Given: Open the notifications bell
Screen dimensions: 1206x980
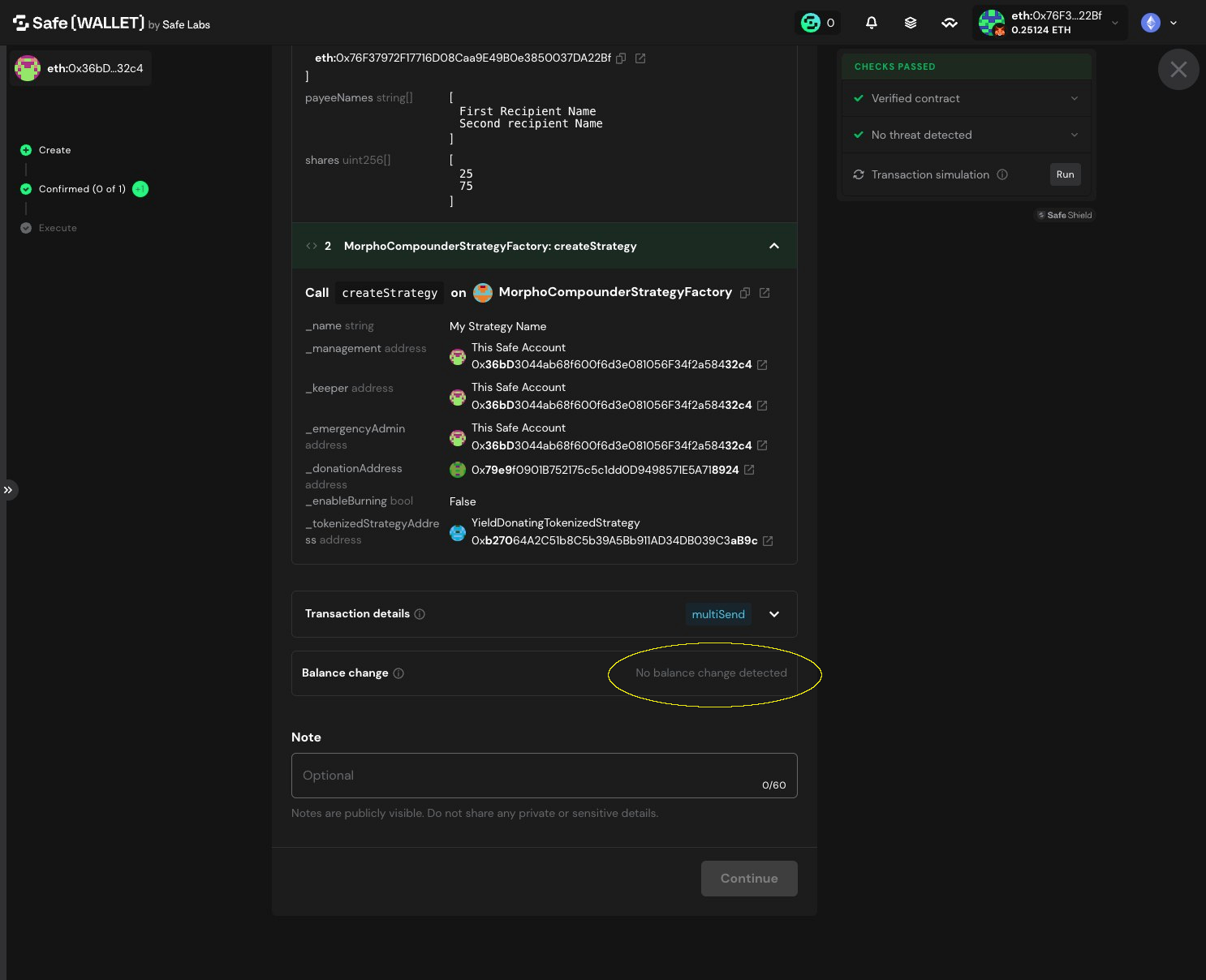Looking at the screenshot, I should click(872, 23).
